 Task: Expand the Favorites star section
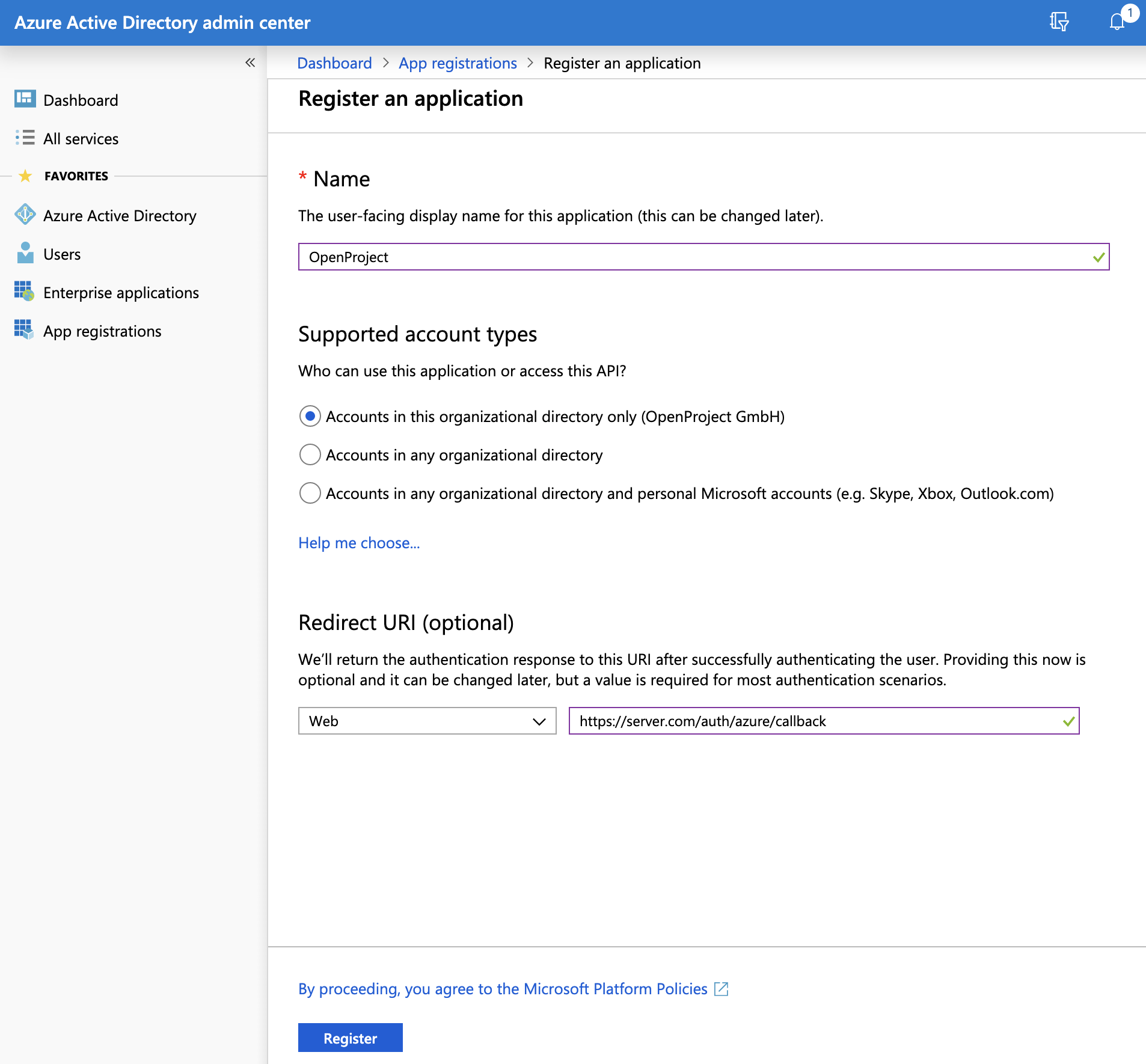click(25, 176)
